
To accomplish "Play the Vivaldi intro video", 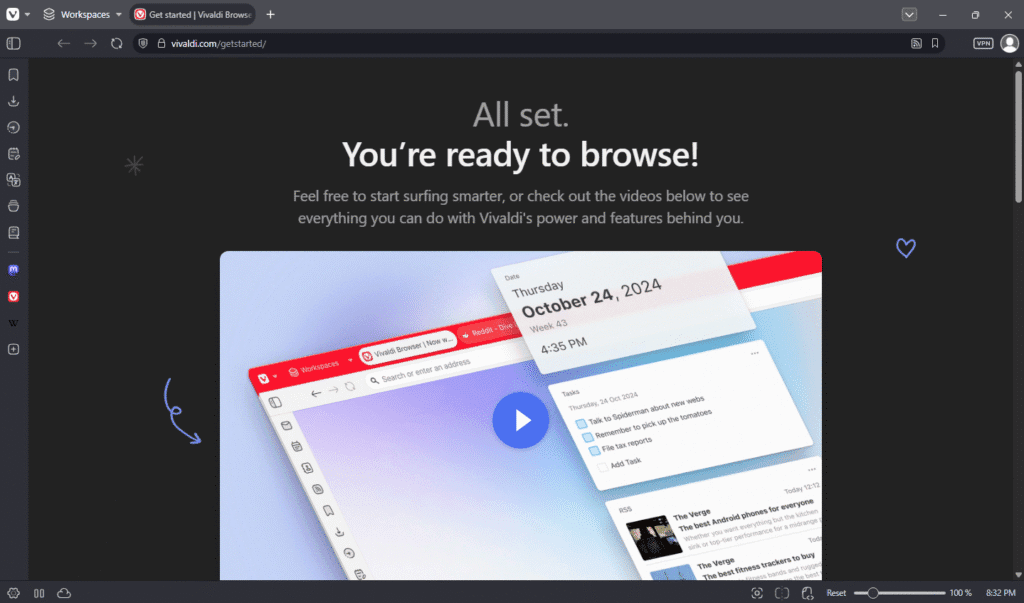I will 520,420.
